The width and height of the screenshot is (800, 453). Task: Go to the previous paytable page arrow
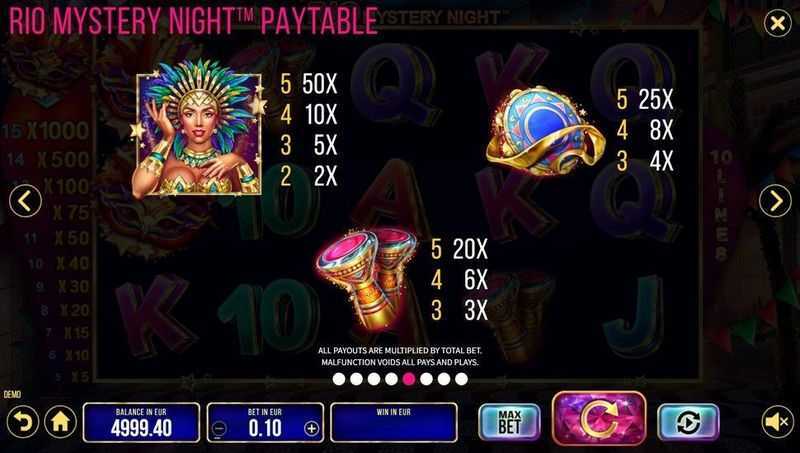pos(25,201)
